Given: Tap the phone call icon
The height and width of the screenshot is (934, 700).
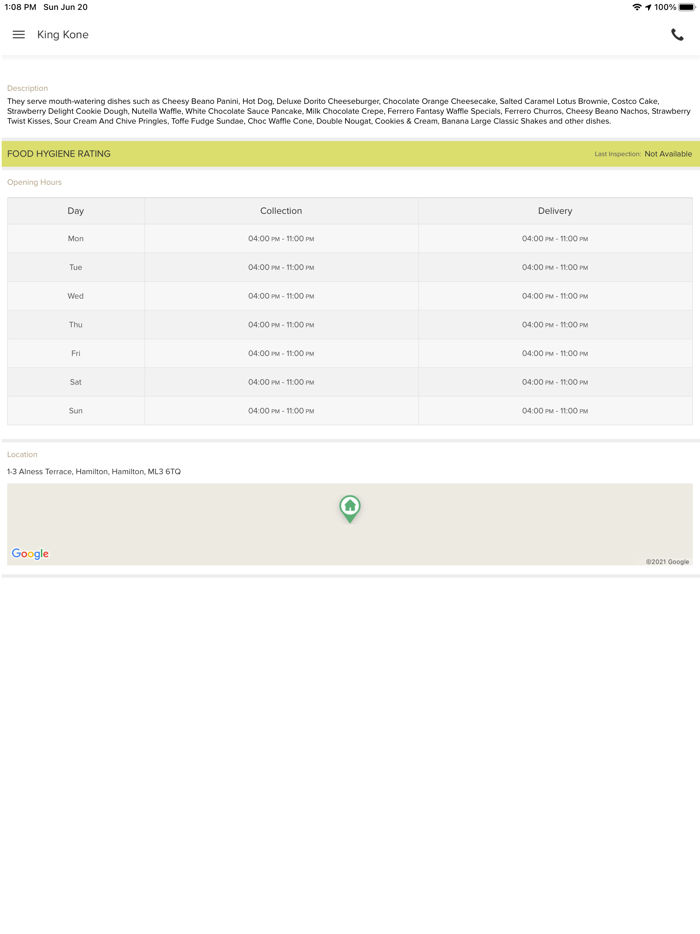Looking at the screenshot, I should click(677, 35).
